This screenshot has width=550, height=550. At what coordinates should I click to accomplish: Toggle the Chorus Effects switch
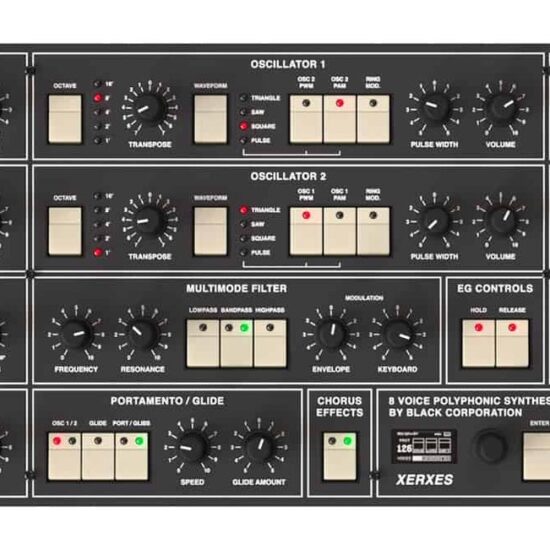pos(340,456)
